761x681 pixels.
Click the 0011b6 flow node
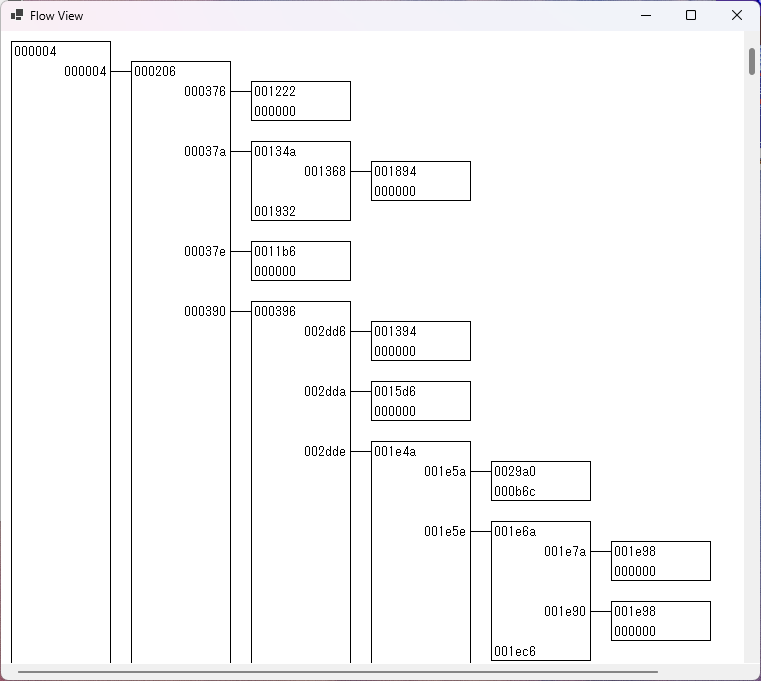tap(300, 261)
